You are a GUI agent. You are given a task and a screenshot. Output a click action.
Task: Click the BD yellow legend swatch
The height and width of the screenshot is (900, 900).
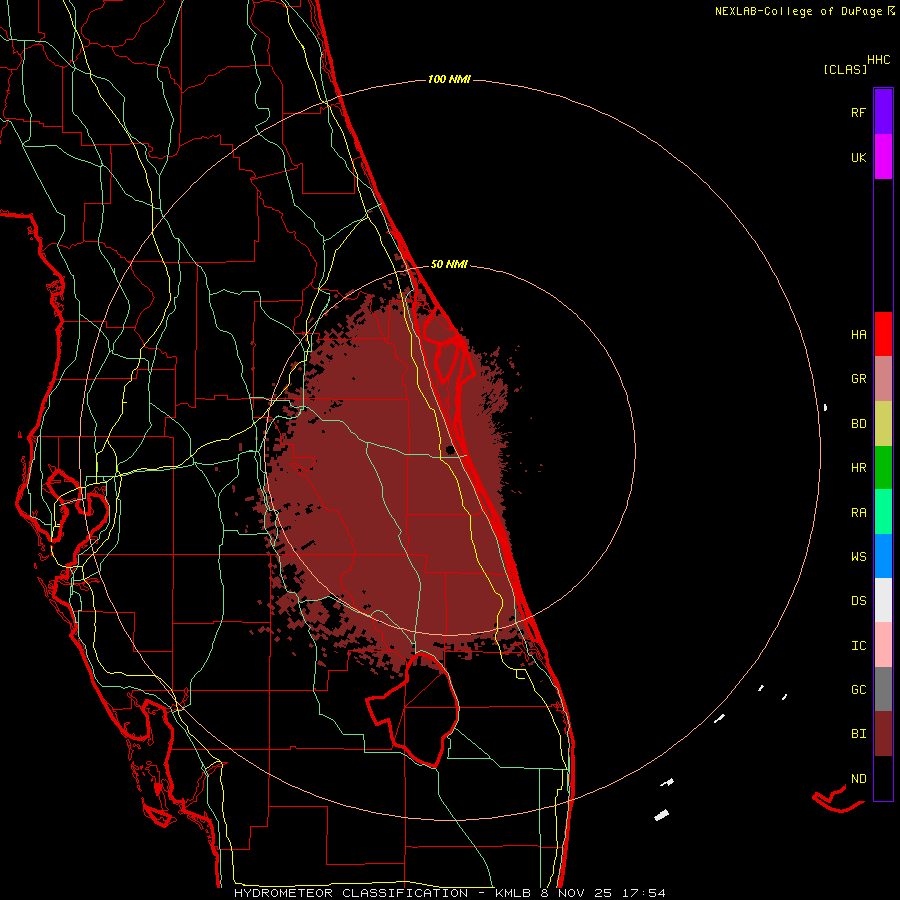click(883, 424)
